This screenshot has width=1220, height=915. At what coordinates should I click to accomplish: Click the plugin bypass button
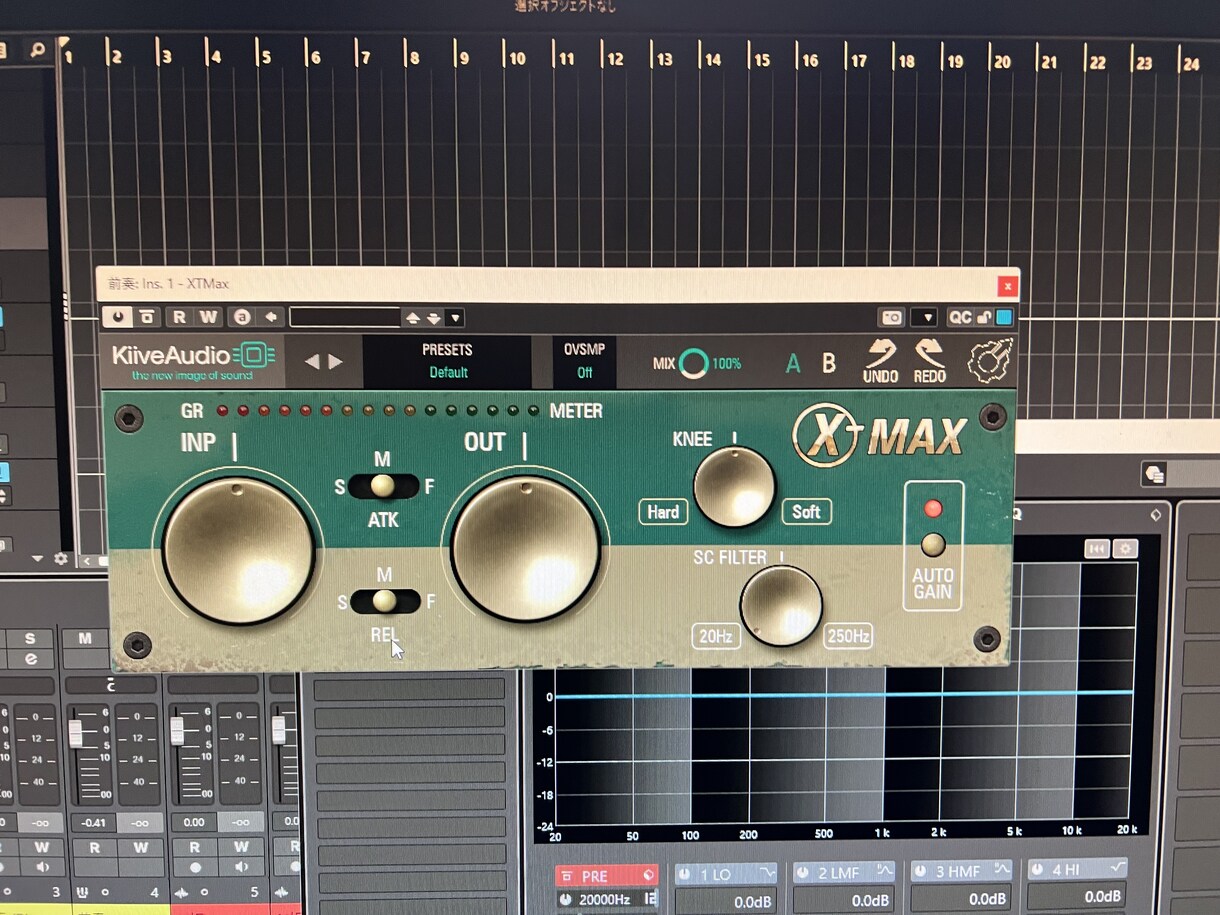tap(147, 317)
